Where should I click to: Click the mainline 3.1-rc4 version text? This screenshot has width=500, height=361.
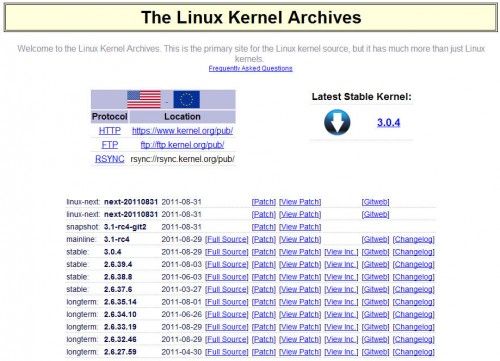click(x=117, y=239)
